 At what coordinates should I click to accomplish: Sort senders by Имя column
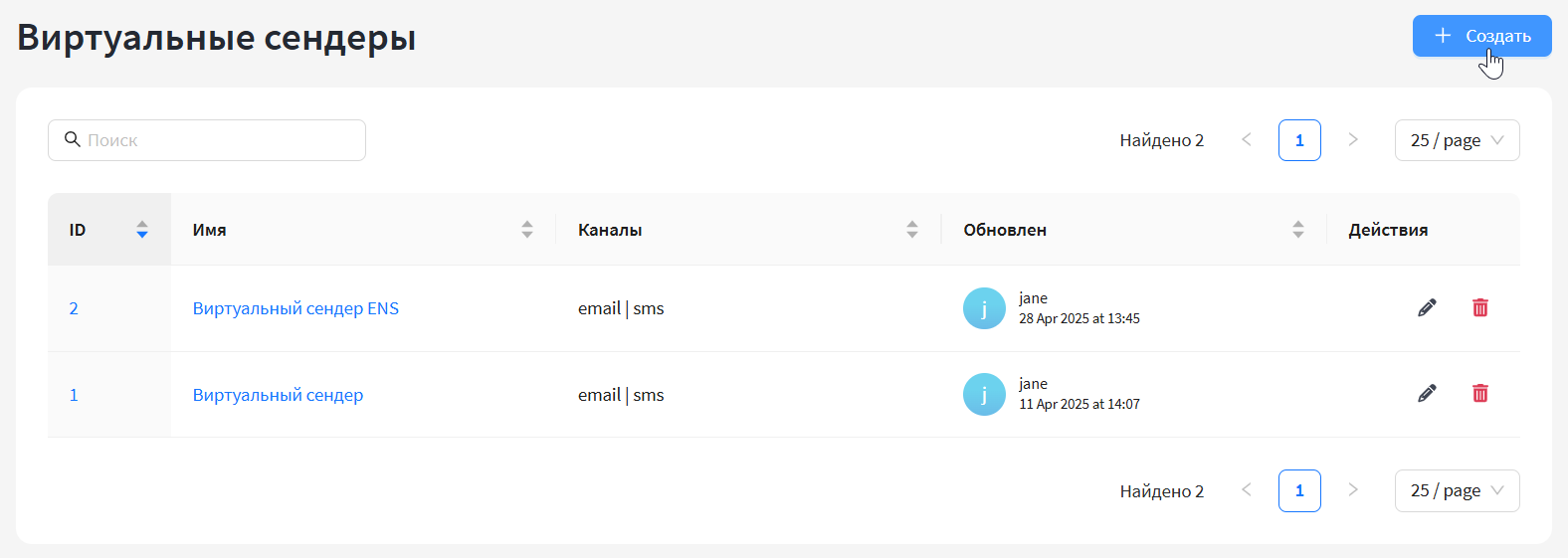(x=527, y=230)
